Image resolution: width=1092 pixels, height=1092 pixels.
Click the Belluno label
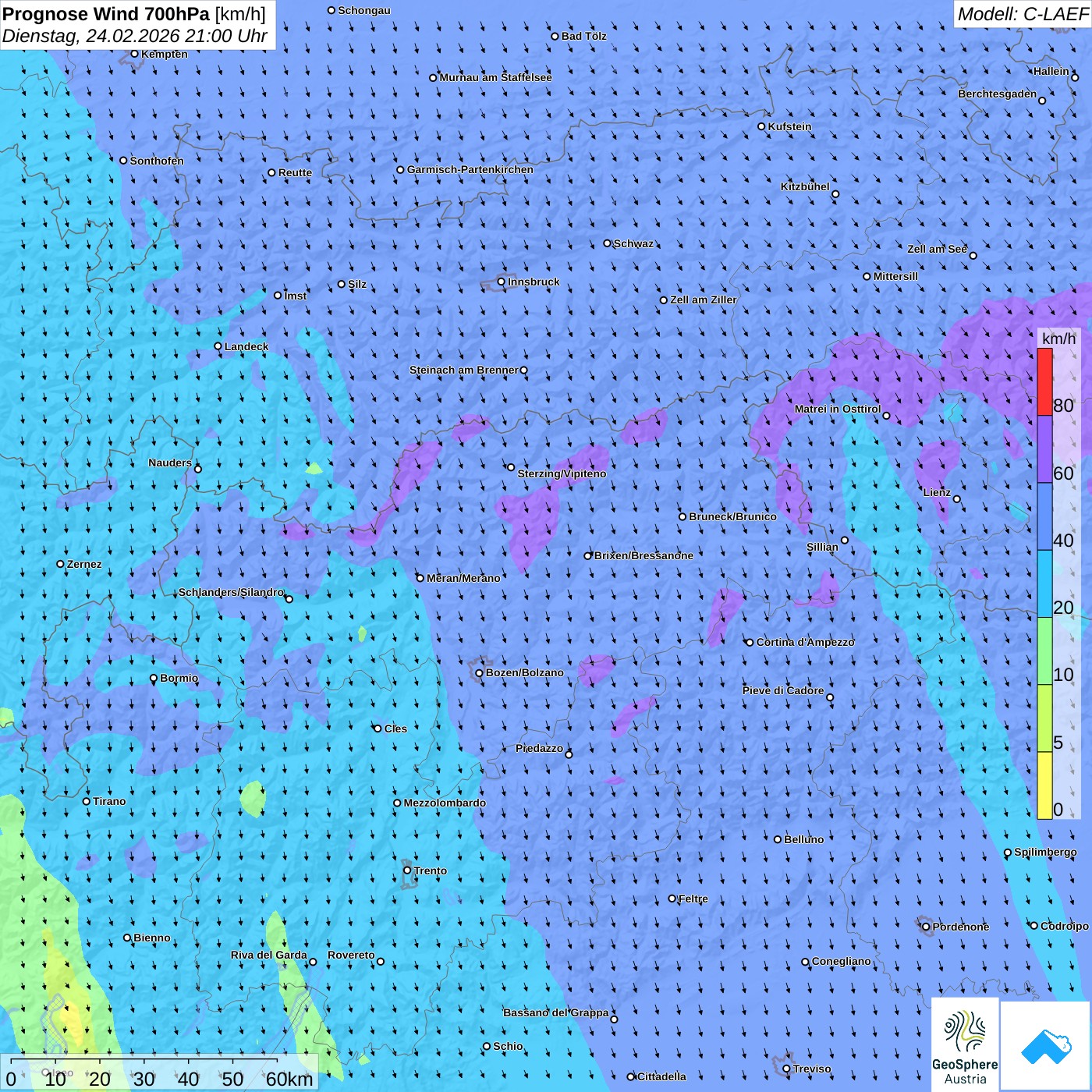click(803, 839)
